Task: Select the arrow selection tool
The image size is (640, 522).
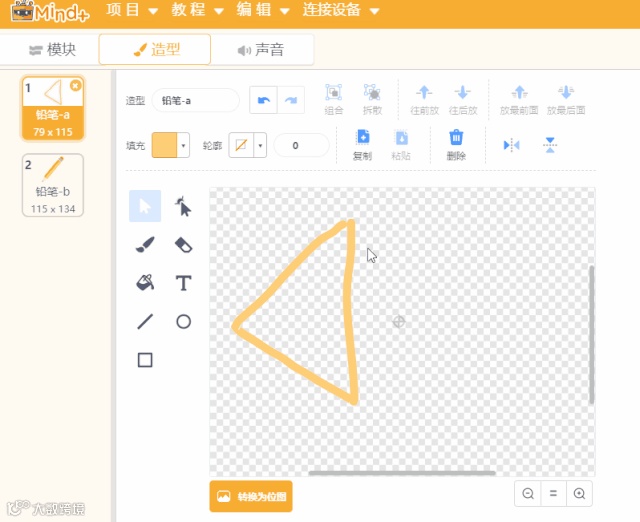Action: click(145, 206)
